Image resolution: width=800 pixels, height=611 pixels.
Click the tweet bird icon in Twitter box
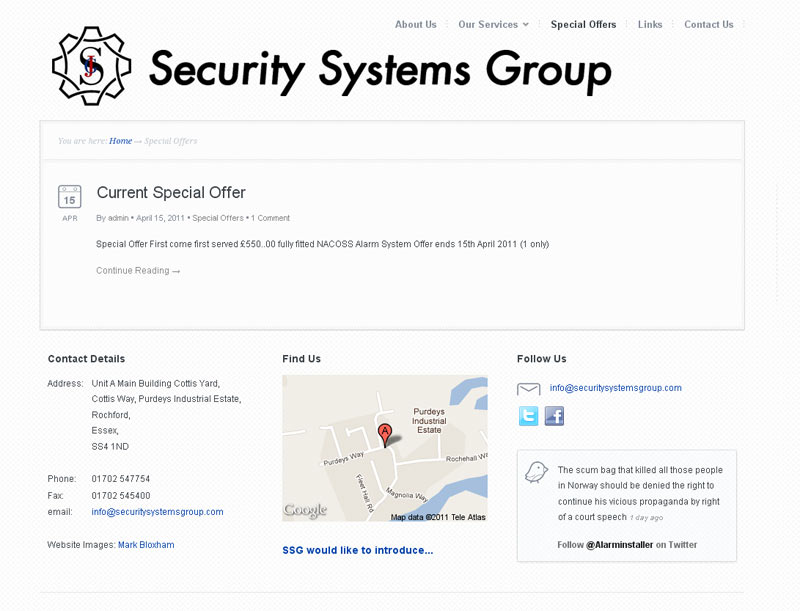tap(536, 472)
